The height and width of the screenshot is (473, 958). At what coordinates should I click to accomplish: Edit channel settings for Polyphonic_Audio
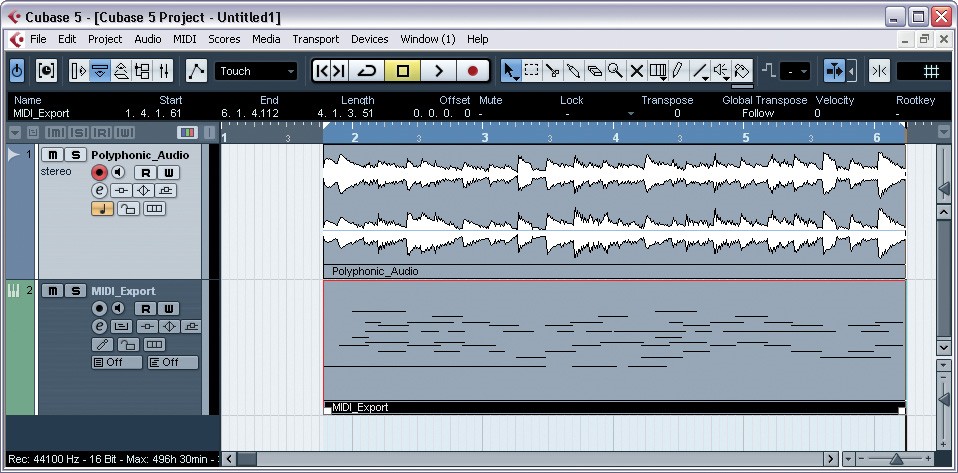coord(99,191)
